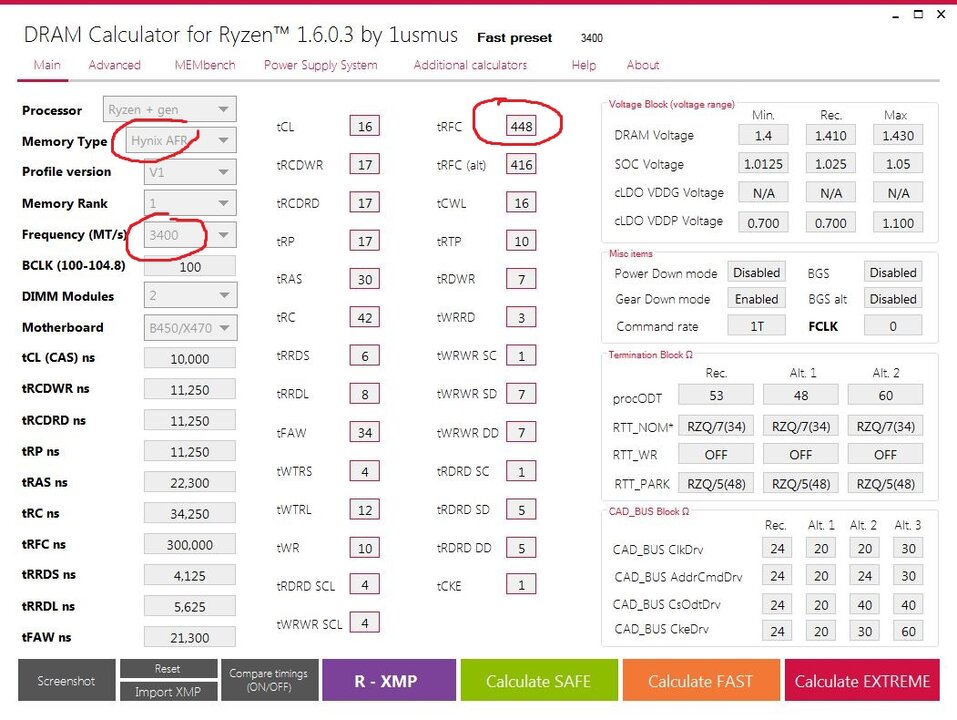This screenshot has height=720, width=957.
Task: Toggle Compare timings (ON/OFF)
Action: point(269,680)
